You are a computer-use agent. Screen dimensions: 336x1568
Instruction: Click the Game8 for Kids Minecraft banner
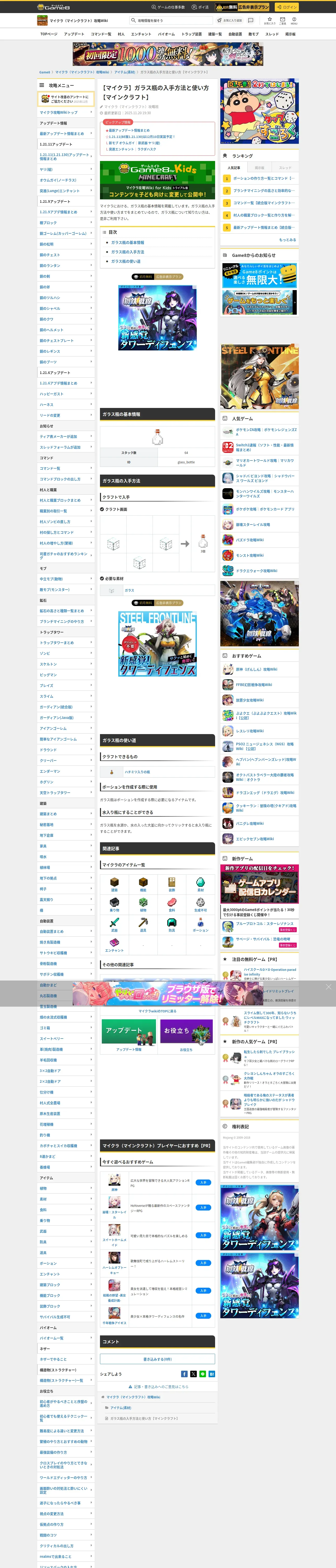pos(157,180)
